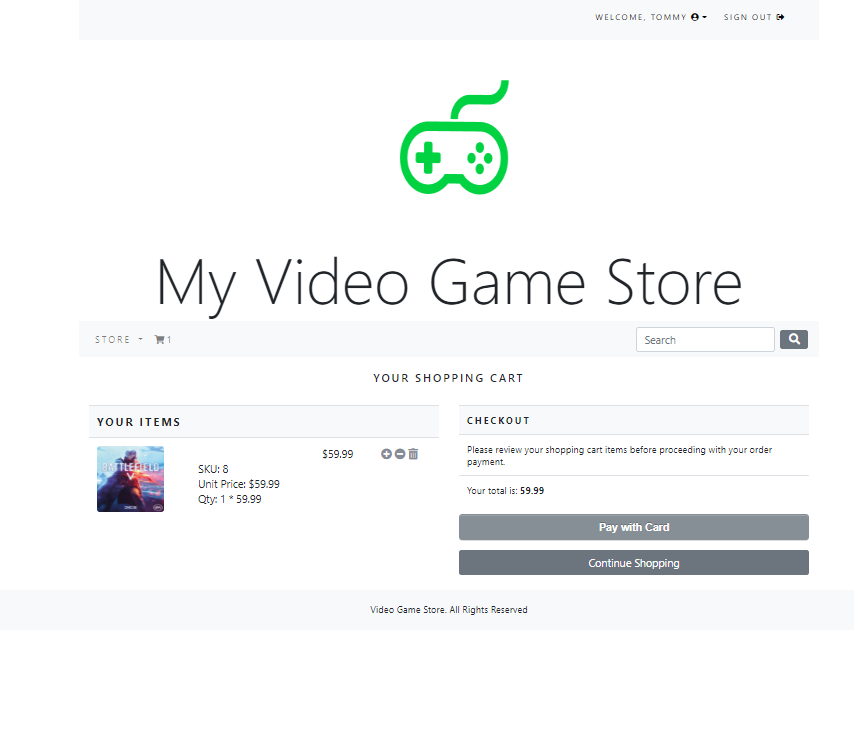Select SIGN OUT in the header
Screen dimensions: 854x751
point(747,16)
